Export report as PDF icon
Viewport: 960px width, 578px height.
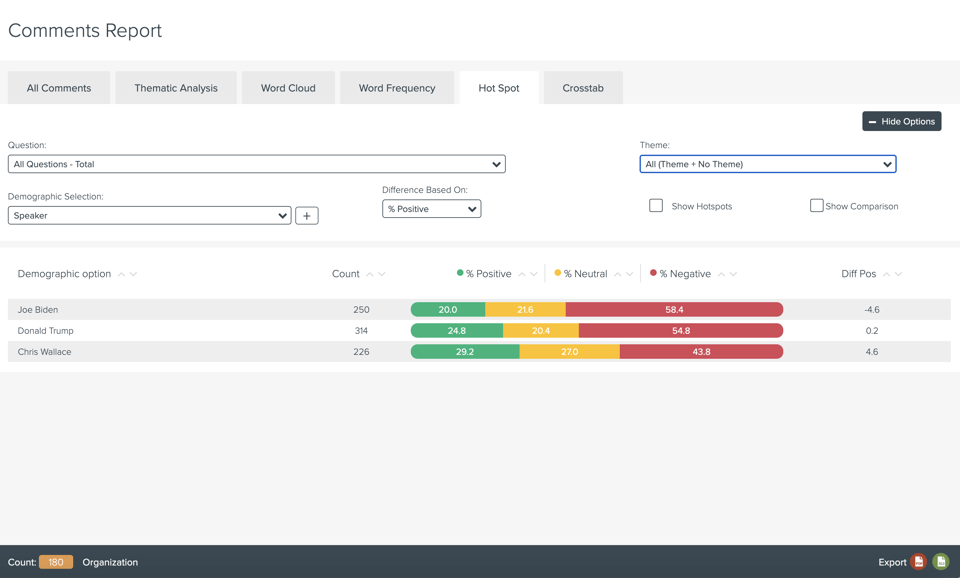tap(918, 561)
